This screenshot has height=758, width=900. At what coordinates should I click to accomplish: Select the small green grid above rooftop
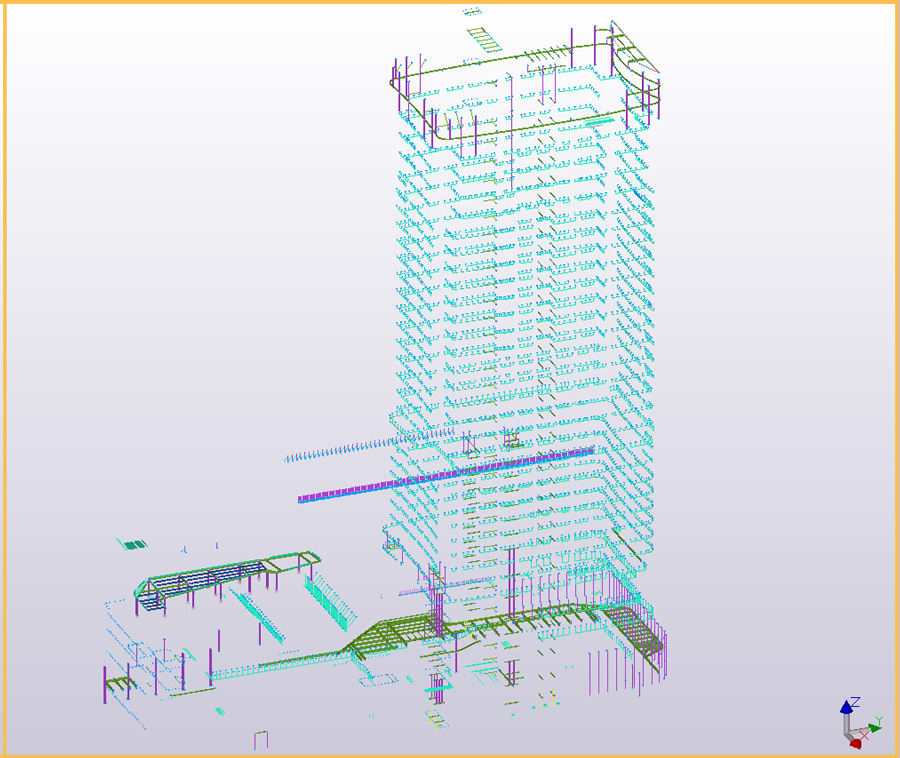click(x=483, y=39)
